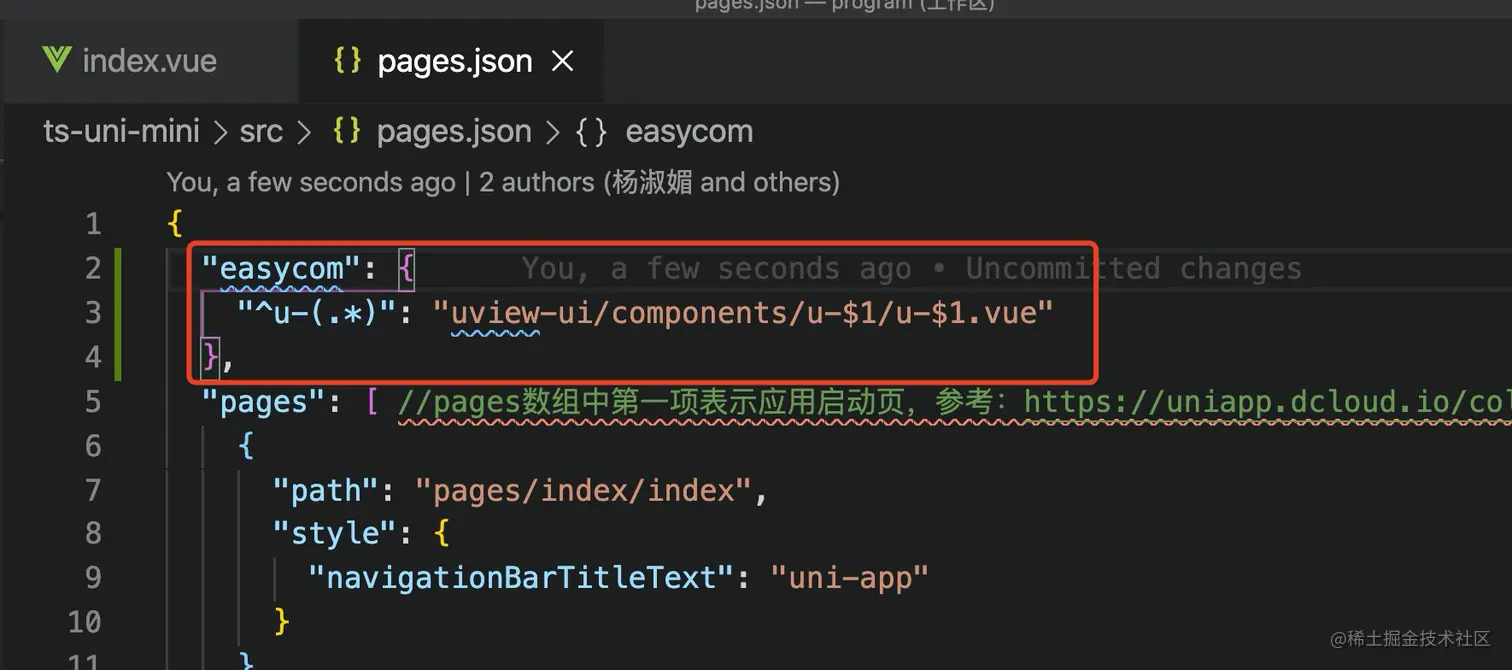
Task: Click line number 9 in gutter
Action: pyautogui.click(x=93, y=578)
